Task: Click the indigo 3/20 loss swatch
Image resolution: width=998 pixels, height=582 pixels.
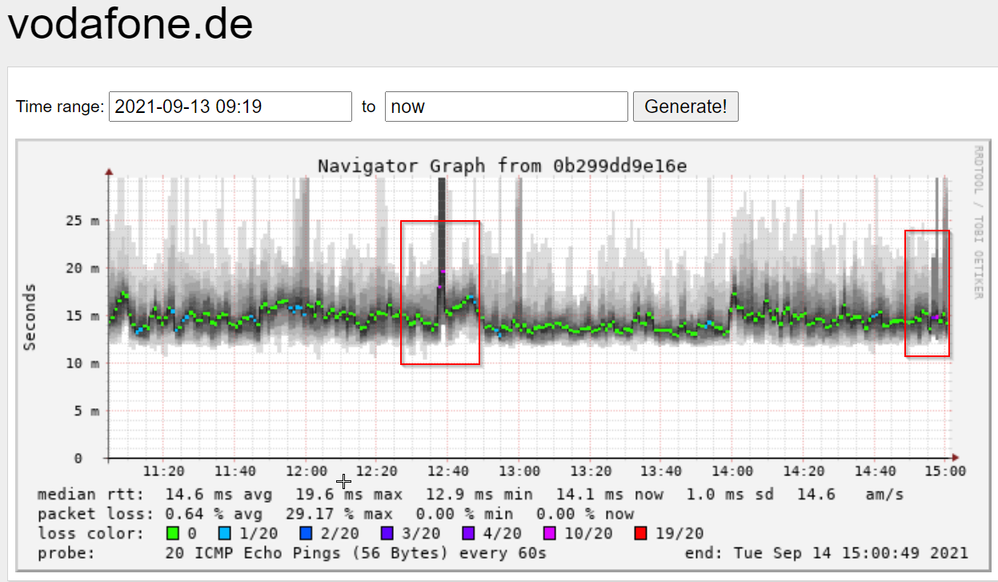Action: point(387,533)
